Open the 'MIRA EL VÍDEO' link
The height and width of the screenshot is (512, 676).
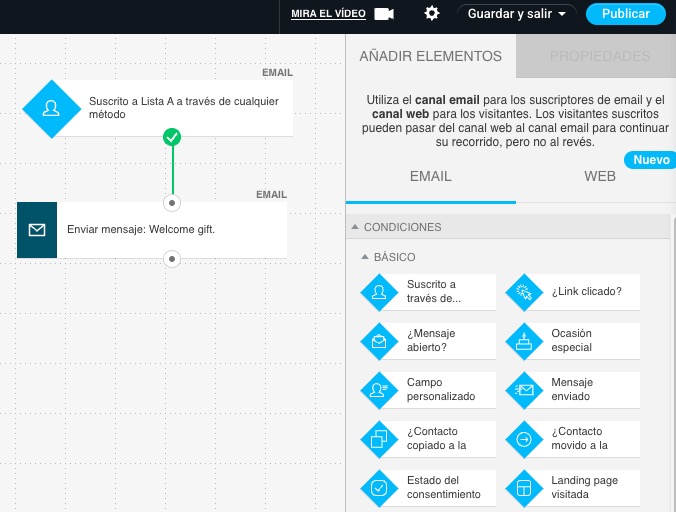(328, 14)
